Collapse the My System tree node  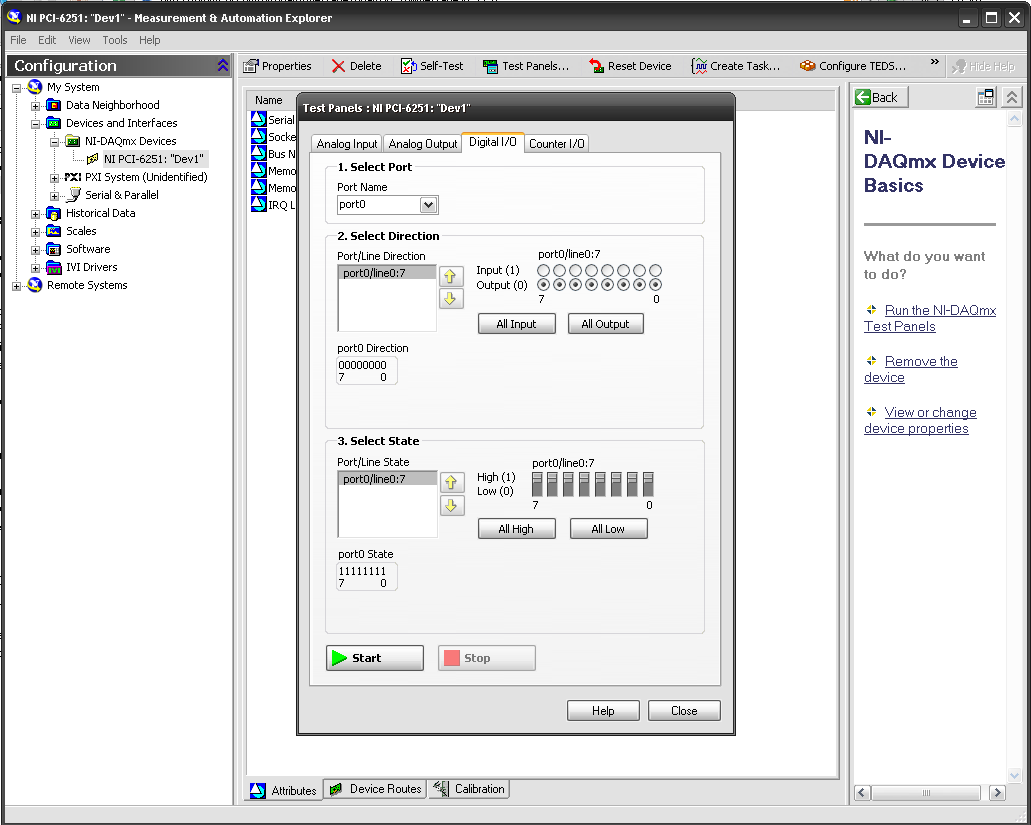click(16, 87)
